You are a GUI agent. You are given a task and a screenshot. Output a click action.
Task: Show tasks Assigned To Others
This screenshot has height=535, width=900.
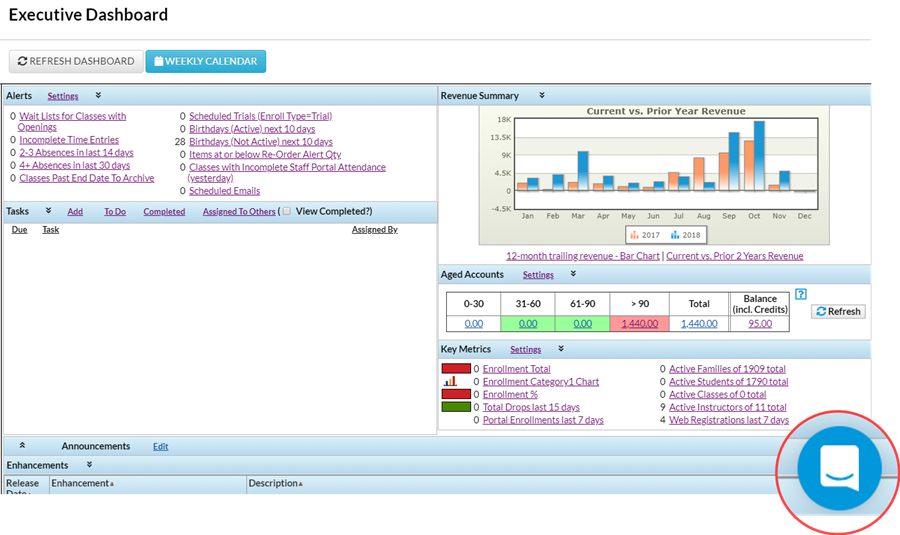pos(239,212)
